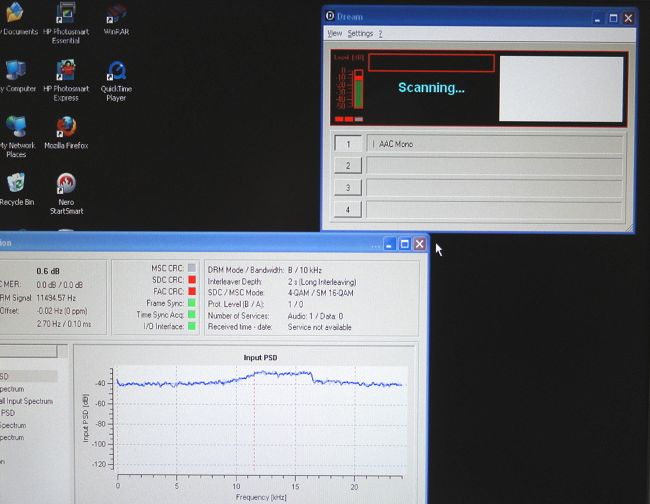Open the WinRAR desktop icon
Image resolution: width=650 pixels, height=504 pixels.
pyautogui.click(x=116, y=19)
